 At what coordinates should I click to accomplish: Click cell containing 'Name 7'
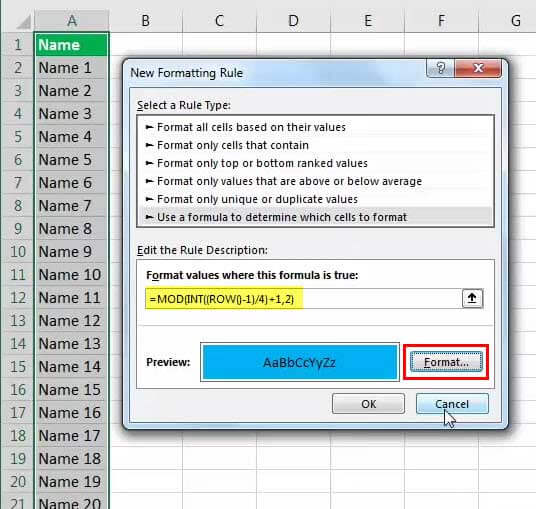click(72, 205)
